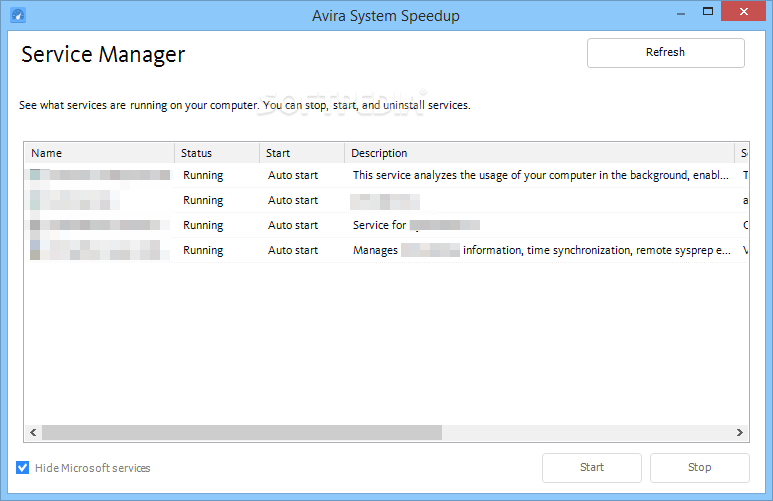Screen dimensions: 773x501
Task: Select row with 'This service analyzes the usage' description
Action: 386,176
